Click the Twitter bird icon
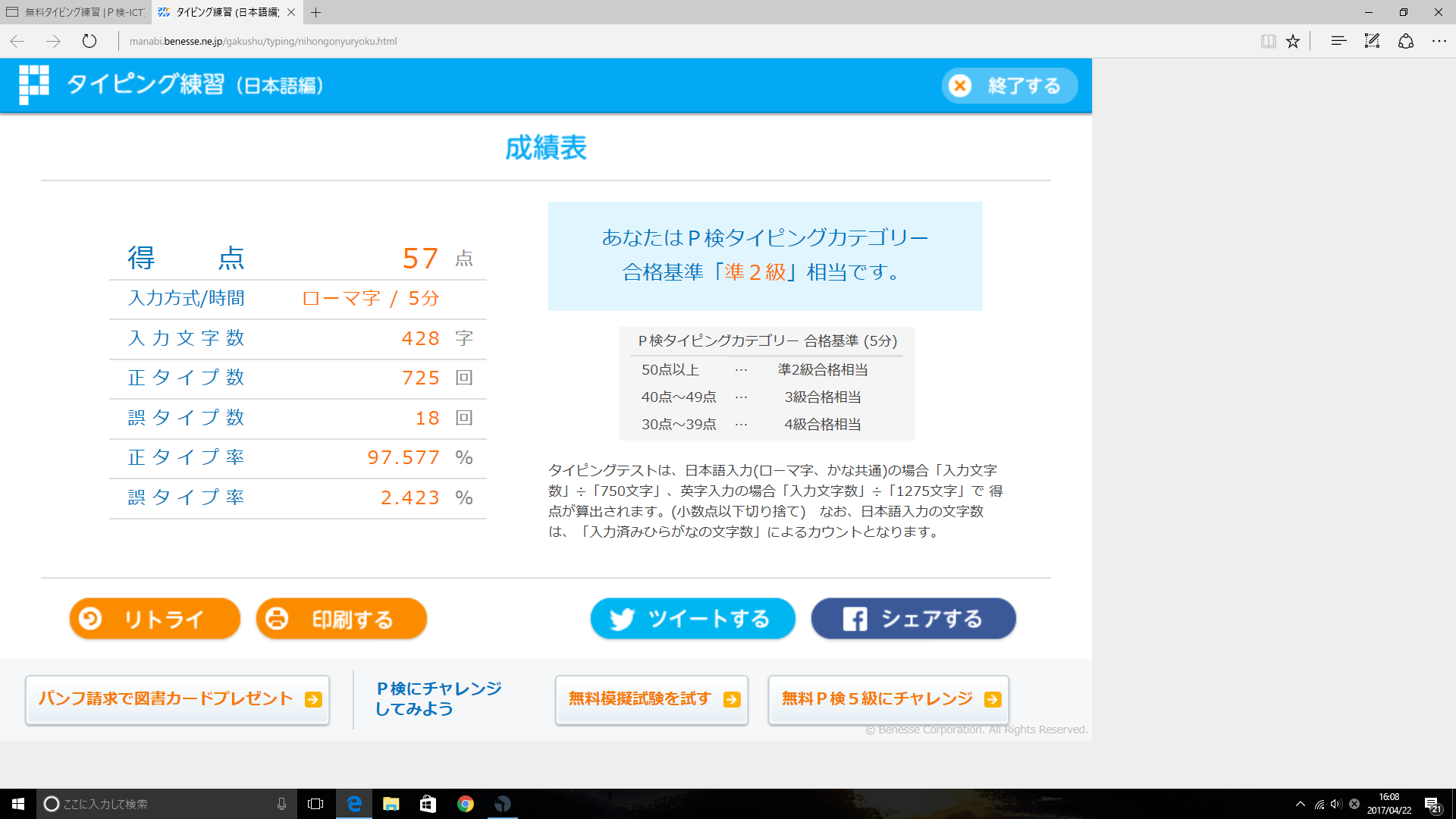 tap(622, 620)
